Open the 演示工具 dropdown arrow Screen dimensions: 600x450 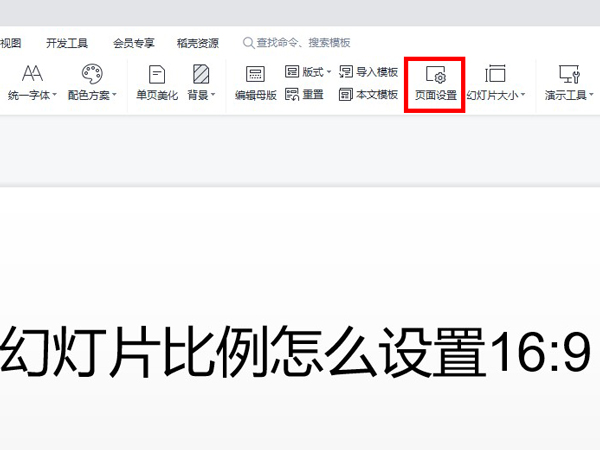[x=590, y=96]
